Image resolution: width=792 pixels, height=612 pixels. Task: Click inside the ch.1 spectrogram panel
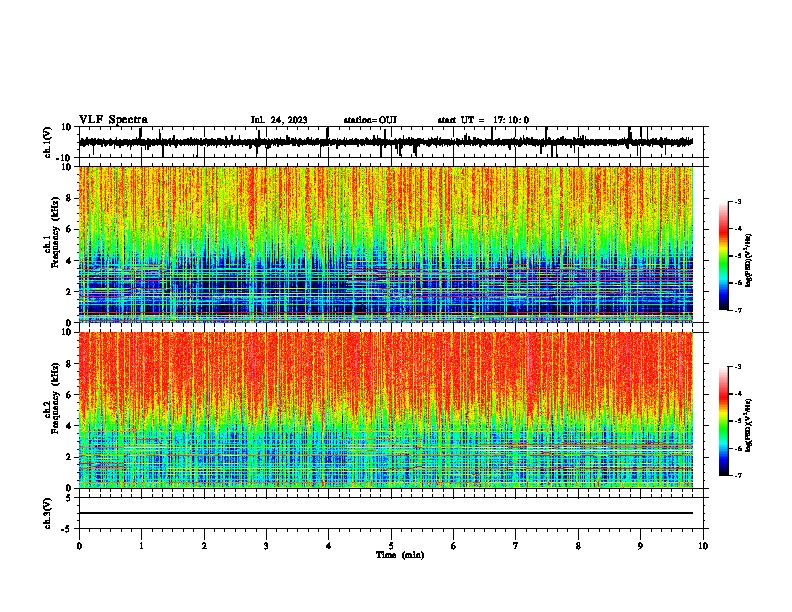tap(386, 244)
